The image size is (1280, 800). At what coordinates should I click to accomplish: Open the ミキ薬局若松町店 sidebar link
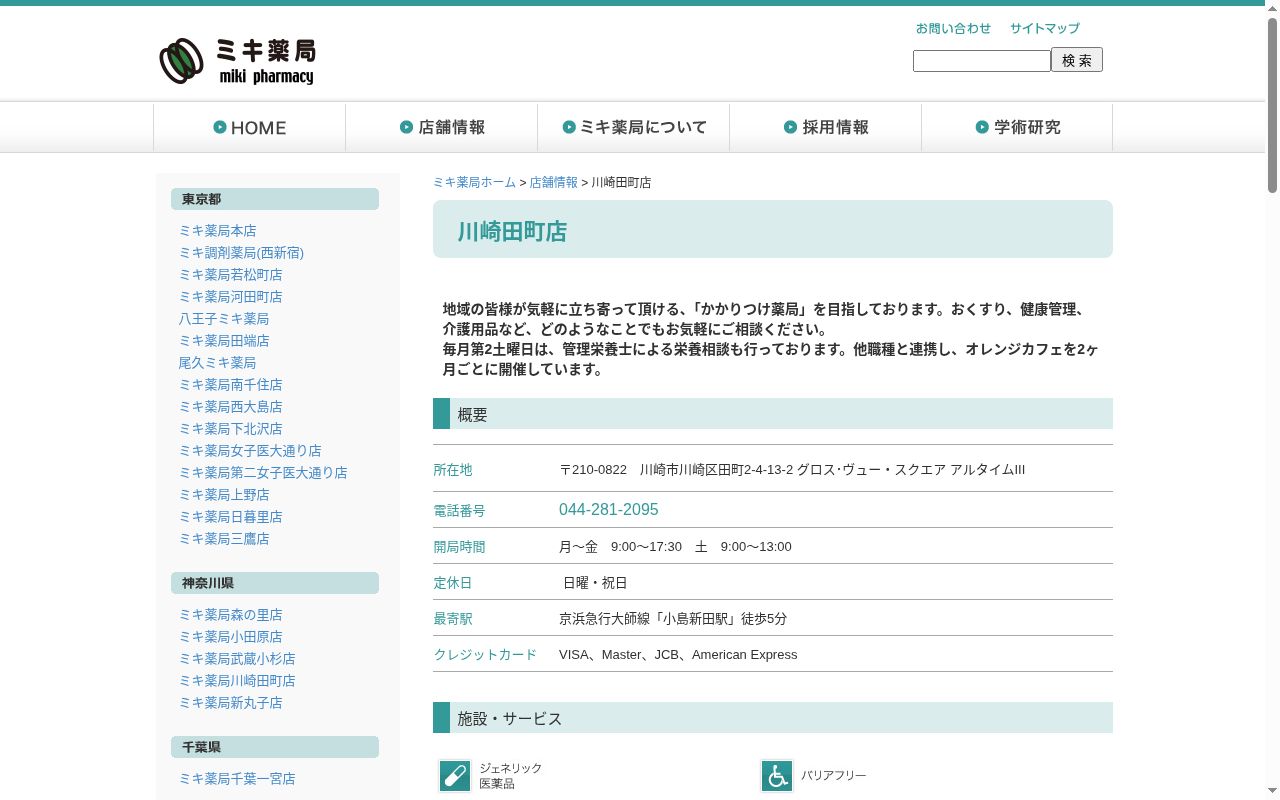230,275
